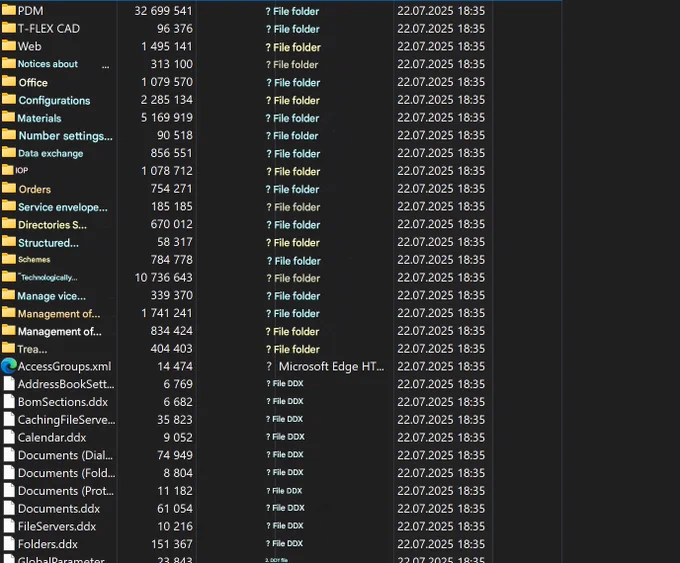
Task: Click the size value 10 736 643
Action: 163,277
